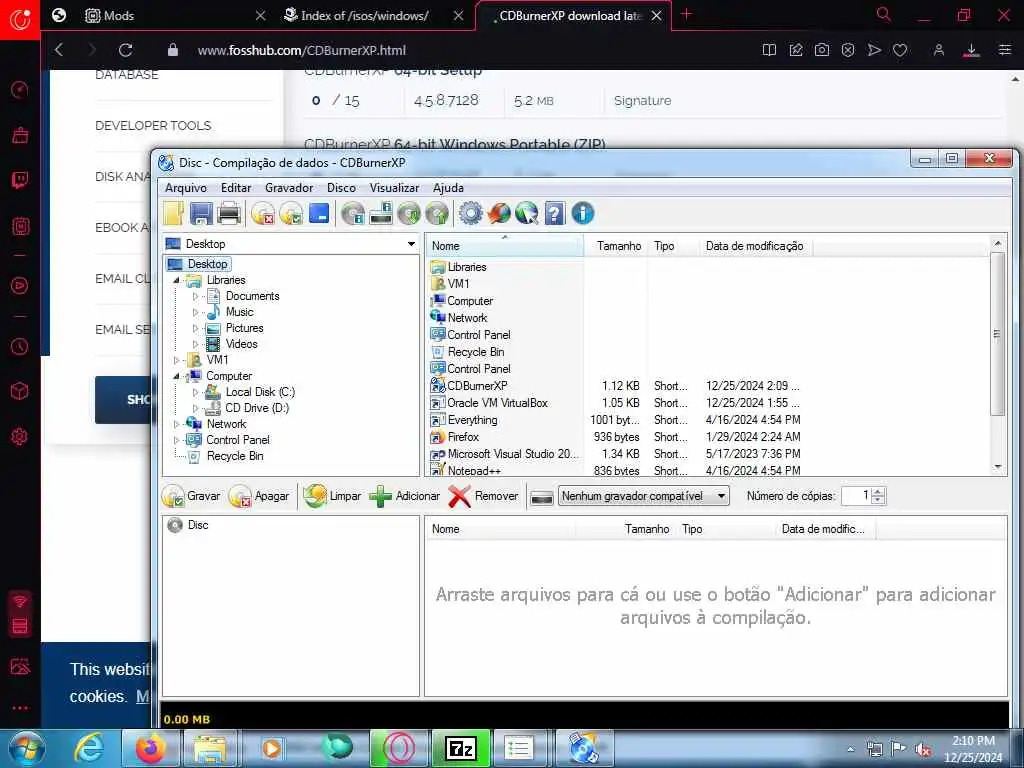
Task: Click the burn disc icon with green check
Action: [291, 214]
